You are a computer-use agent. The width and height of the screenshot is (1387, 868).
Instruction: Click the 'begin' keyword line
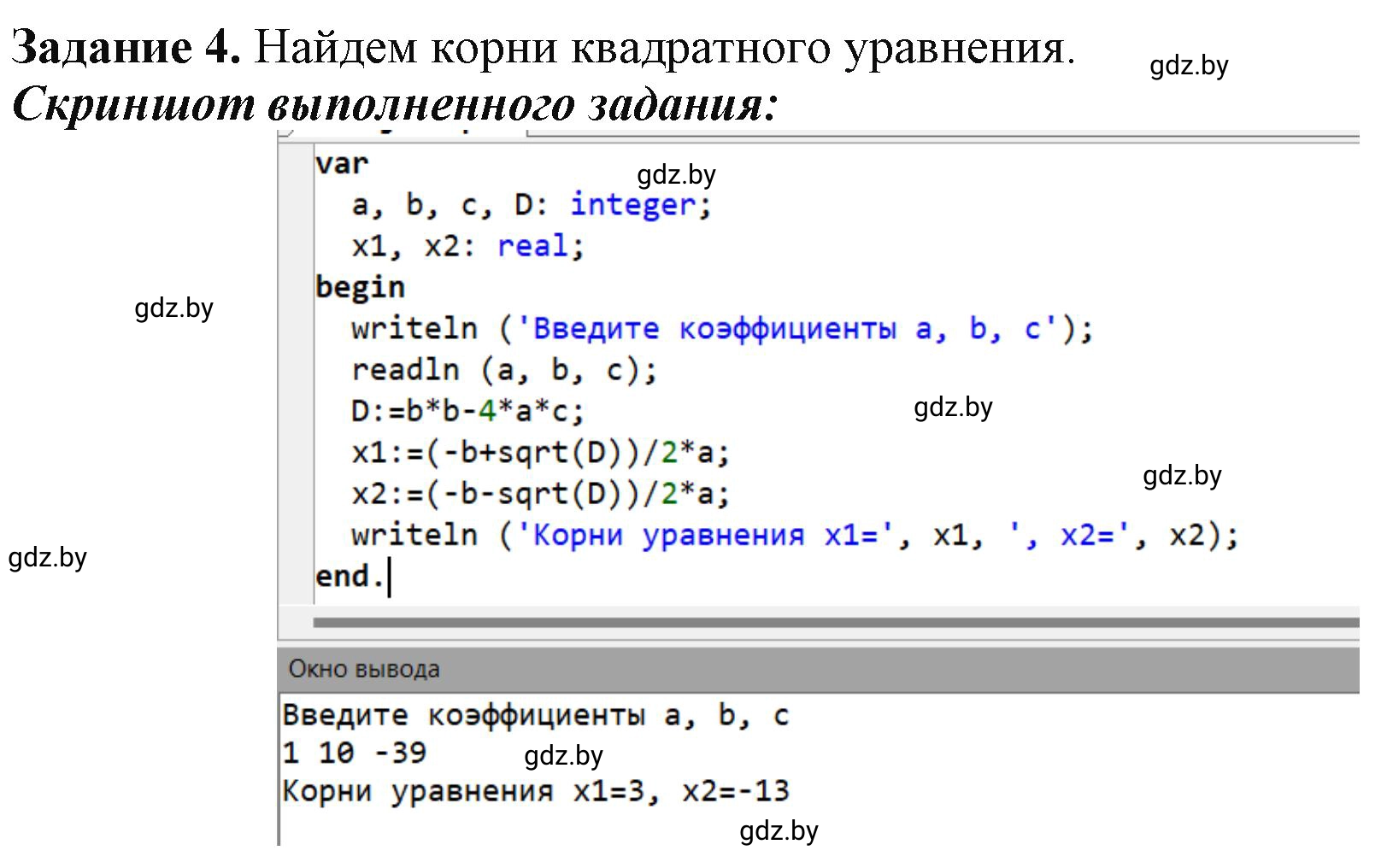pyautogui.click(x=360, y=288)
